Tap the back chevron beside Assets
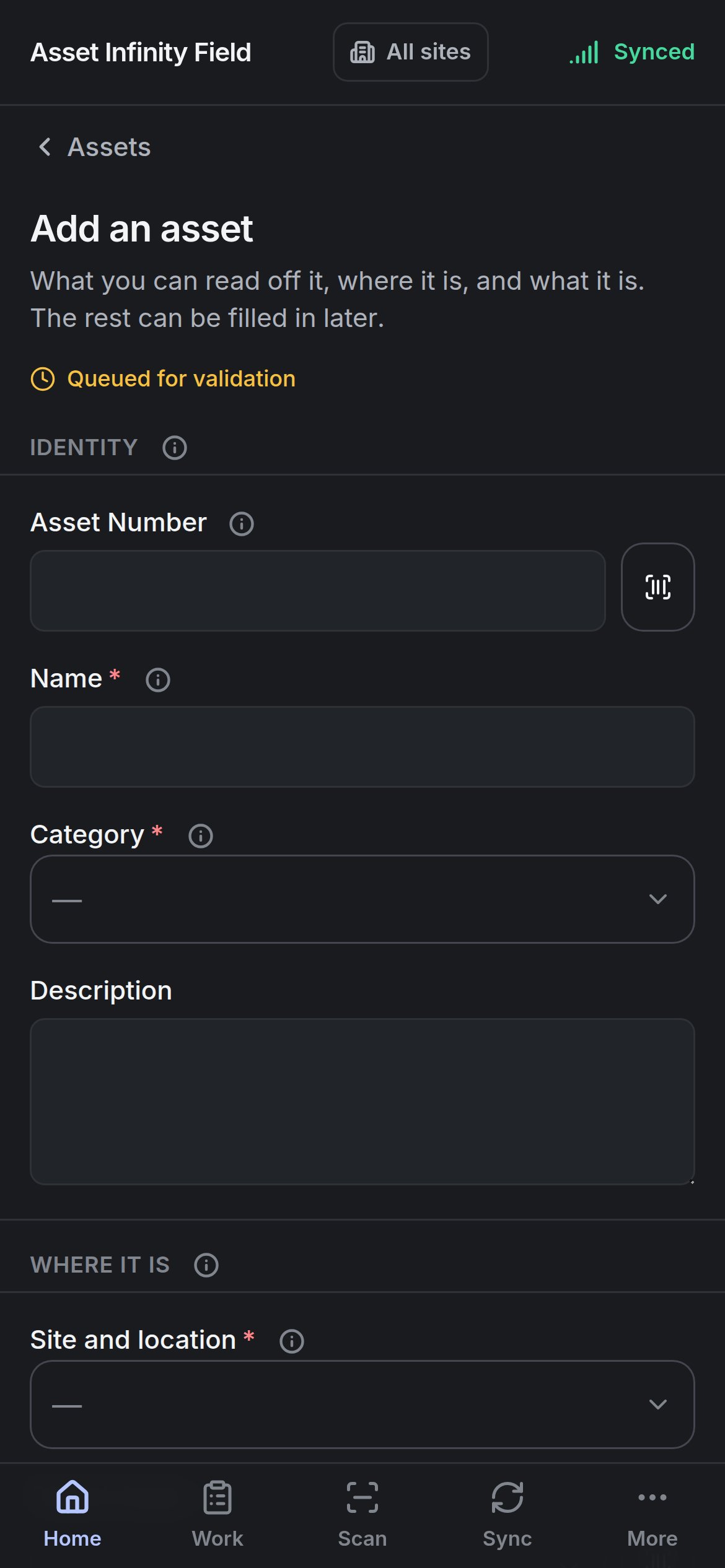This screenshot has width=725, height=1568. pyautogui.click(x=45, y=147)
